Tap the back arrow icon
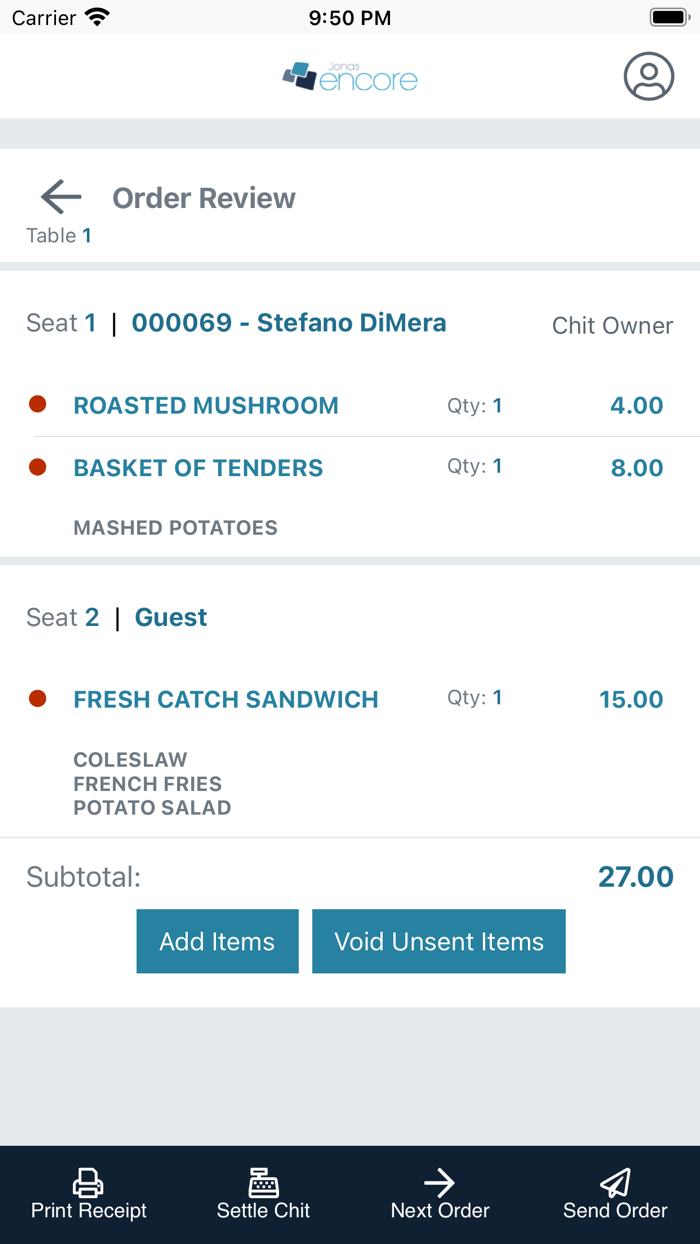 point(60,197)
